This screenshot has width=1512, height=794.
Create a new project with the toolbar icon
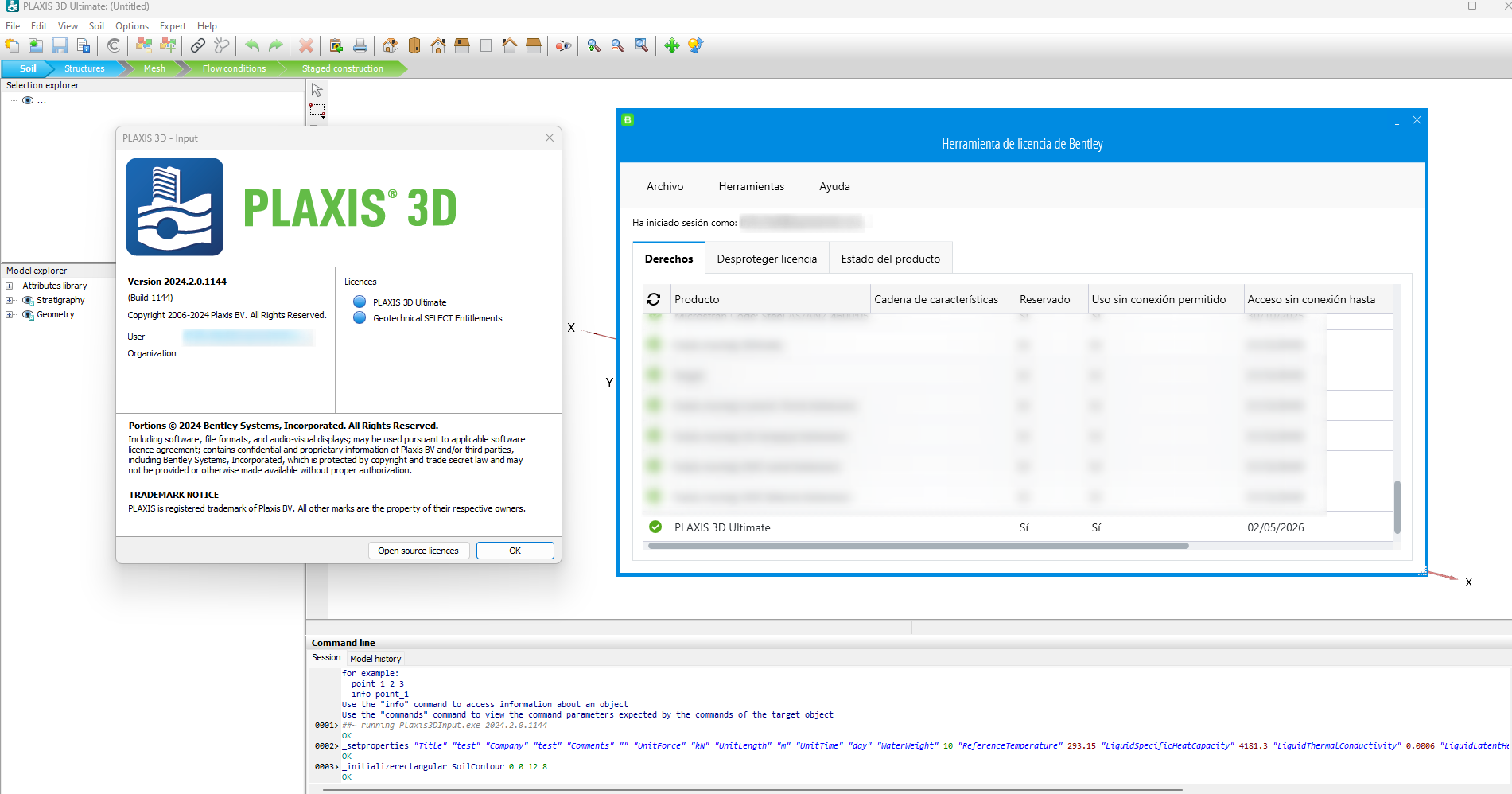(12, 45)
